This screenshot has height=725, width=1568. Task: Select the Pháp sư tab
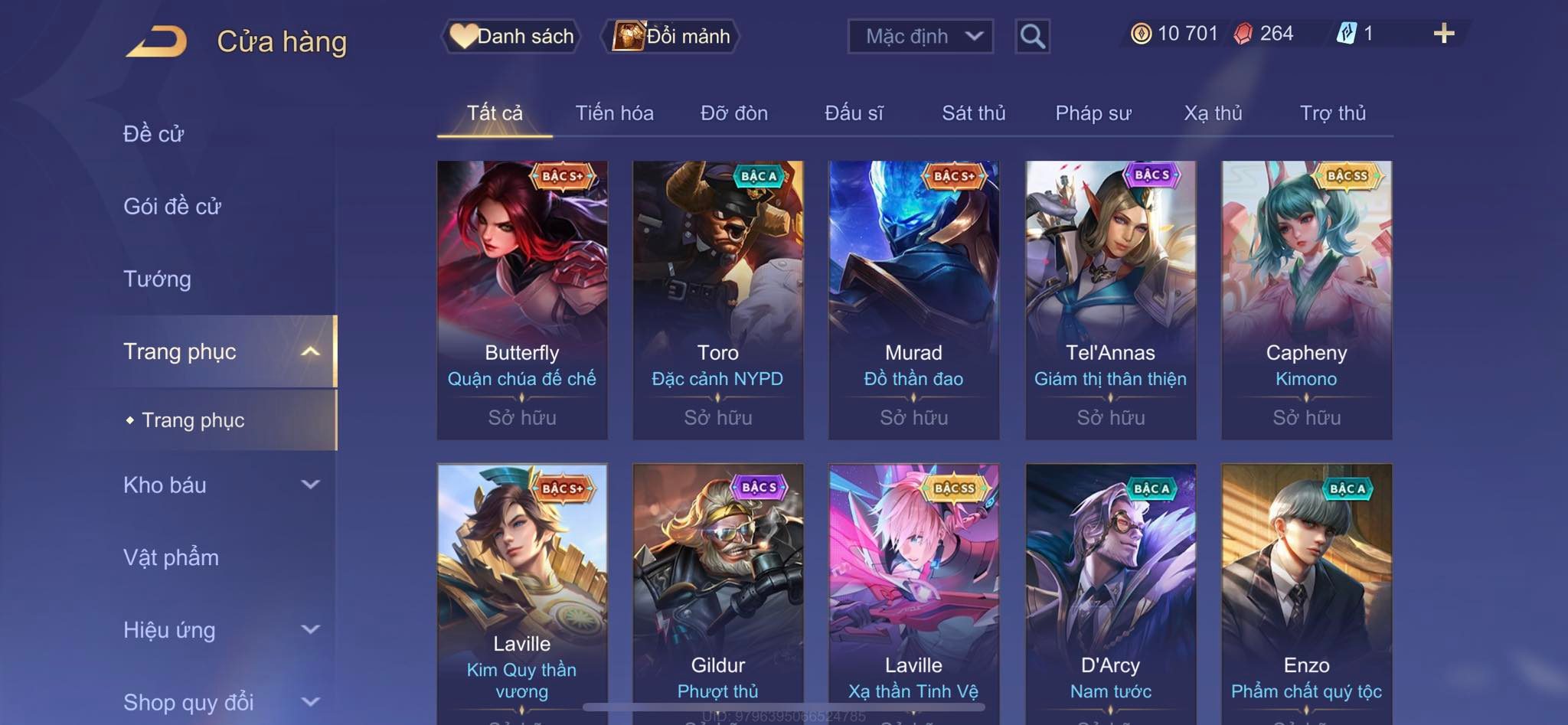(x=1093, y=113)
